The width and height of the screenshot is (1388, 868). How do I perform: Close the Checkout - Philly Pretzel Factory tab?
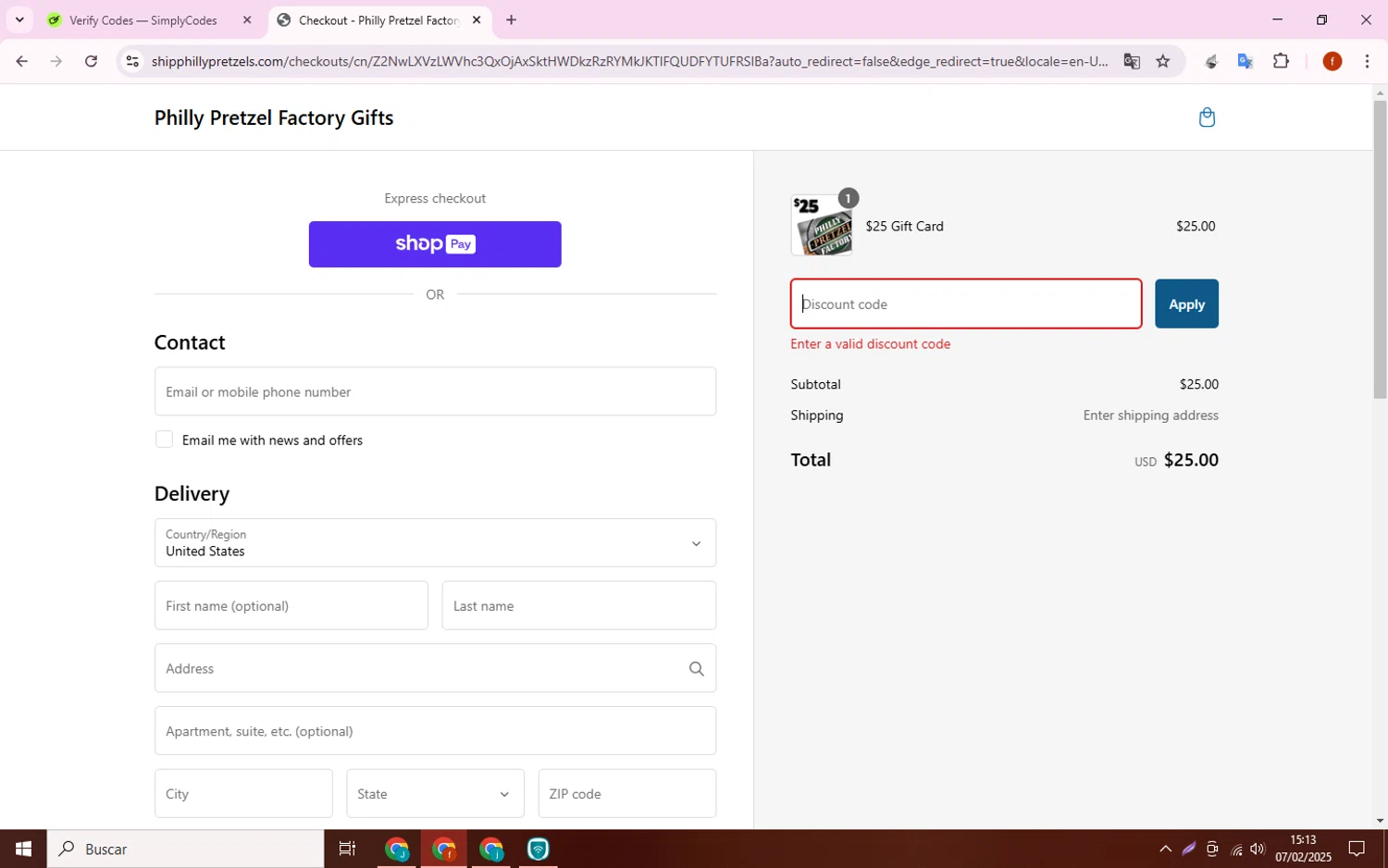[x=477, y=20]
